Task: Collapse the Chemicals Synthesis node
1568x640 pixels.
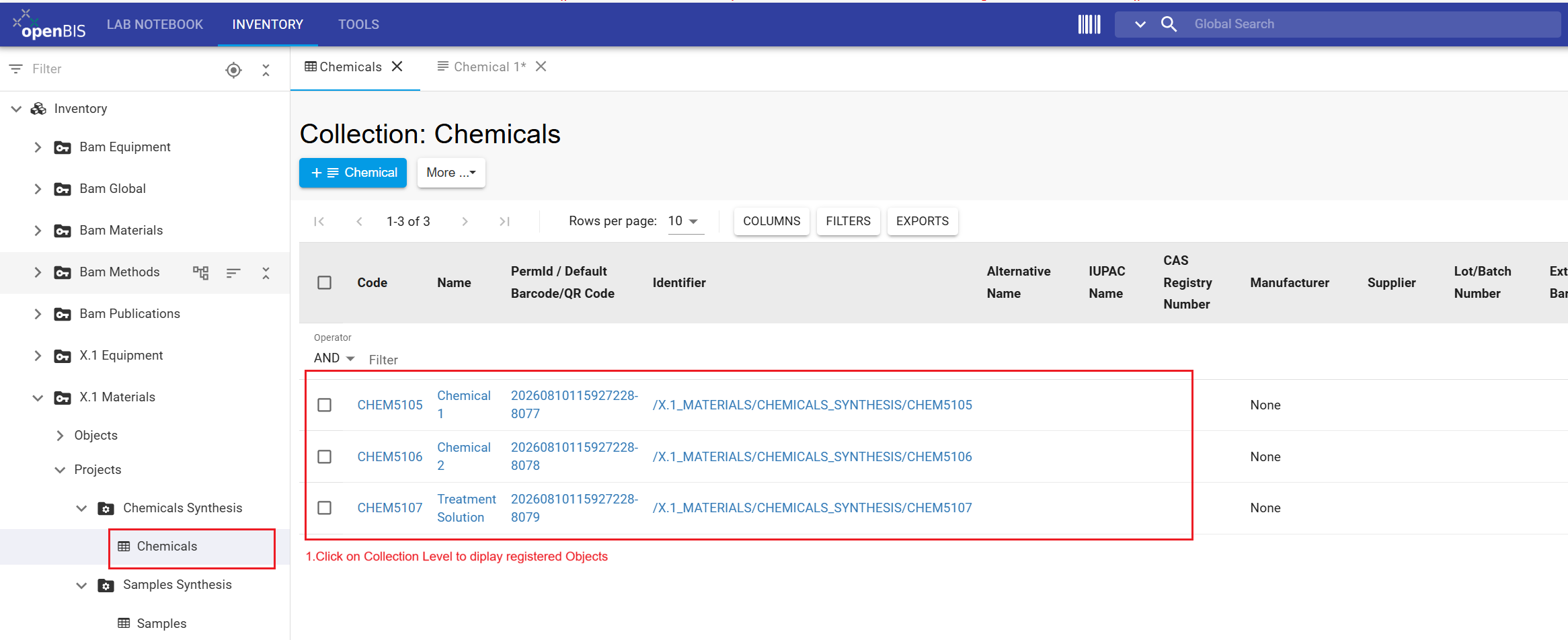Action: pos(81,508)
